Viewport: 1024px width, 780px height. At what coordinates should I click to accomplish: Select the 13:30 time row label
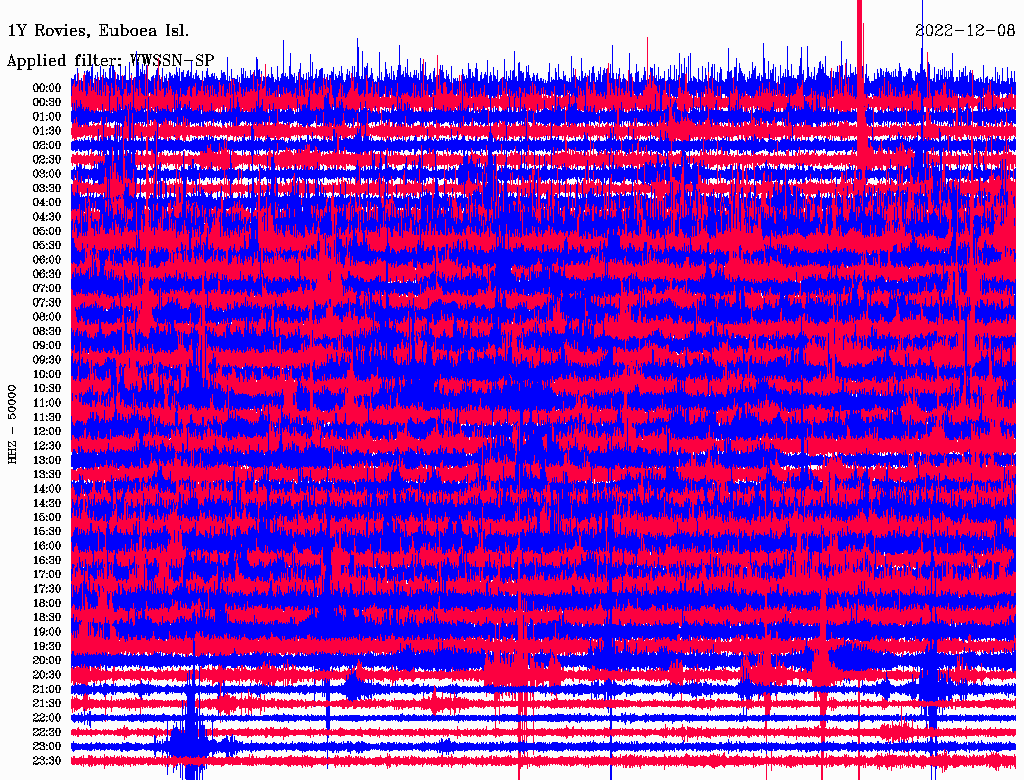point(47,475)
